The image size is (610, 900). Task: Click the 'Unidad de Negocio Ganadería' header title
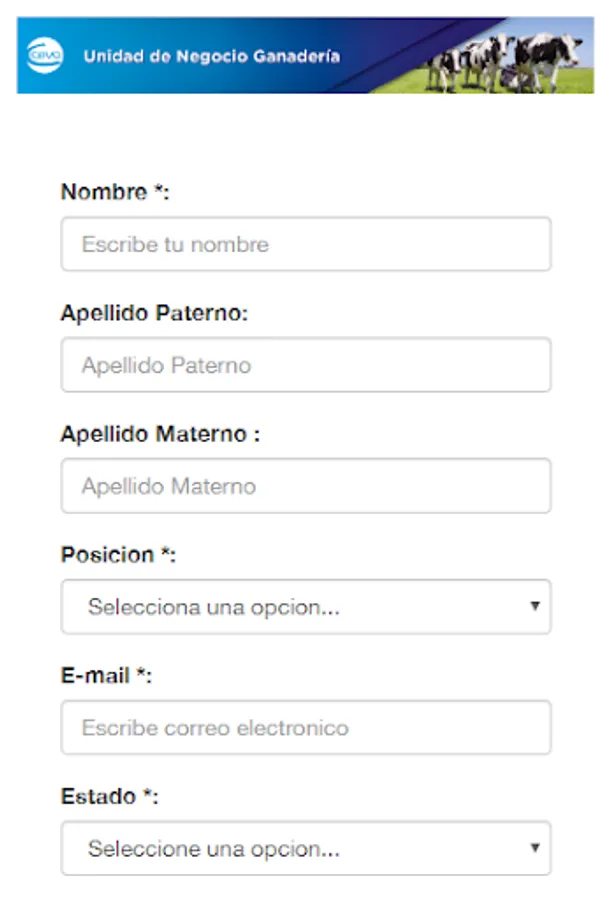click(x=211, y=56)
